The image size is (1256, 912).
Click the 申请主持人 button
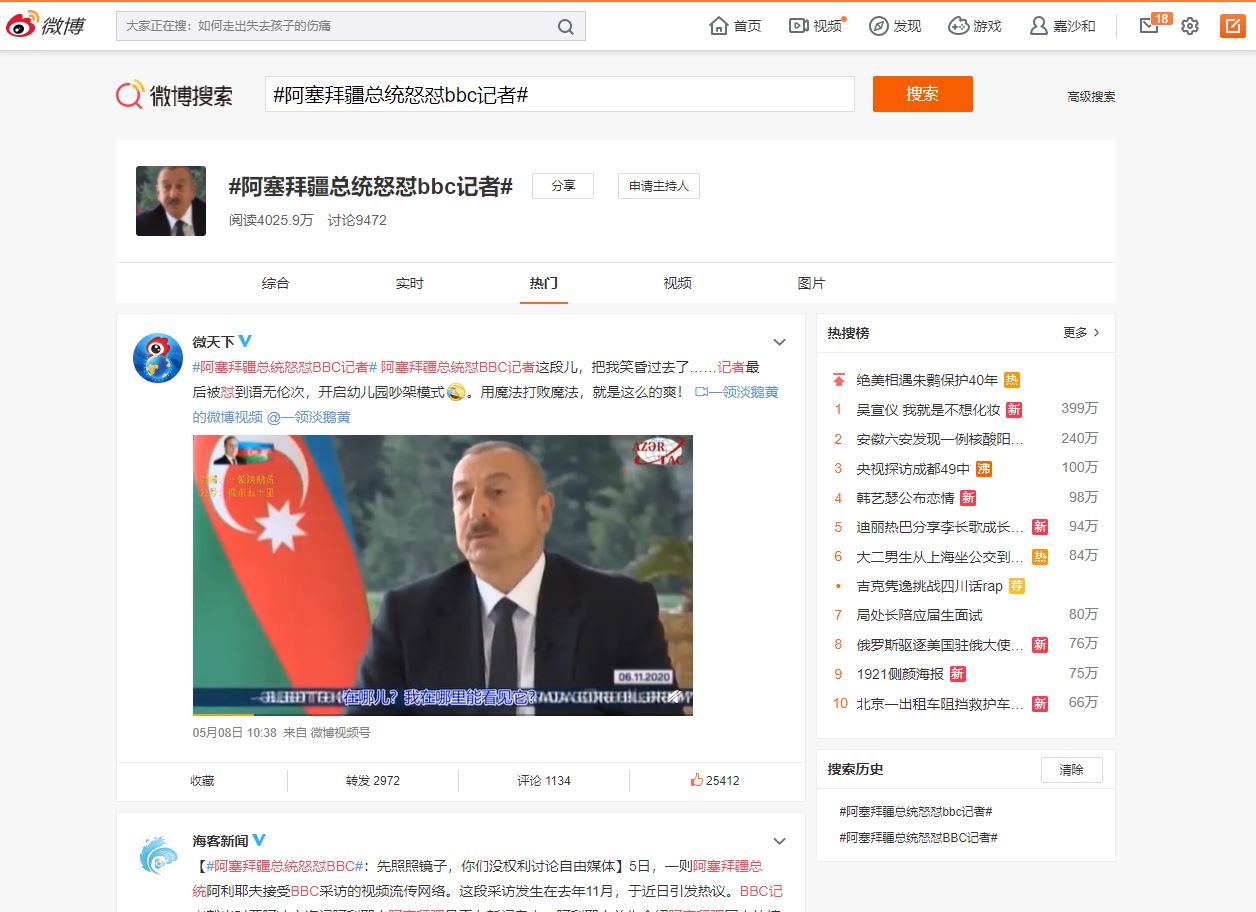(x=659, y=186)
